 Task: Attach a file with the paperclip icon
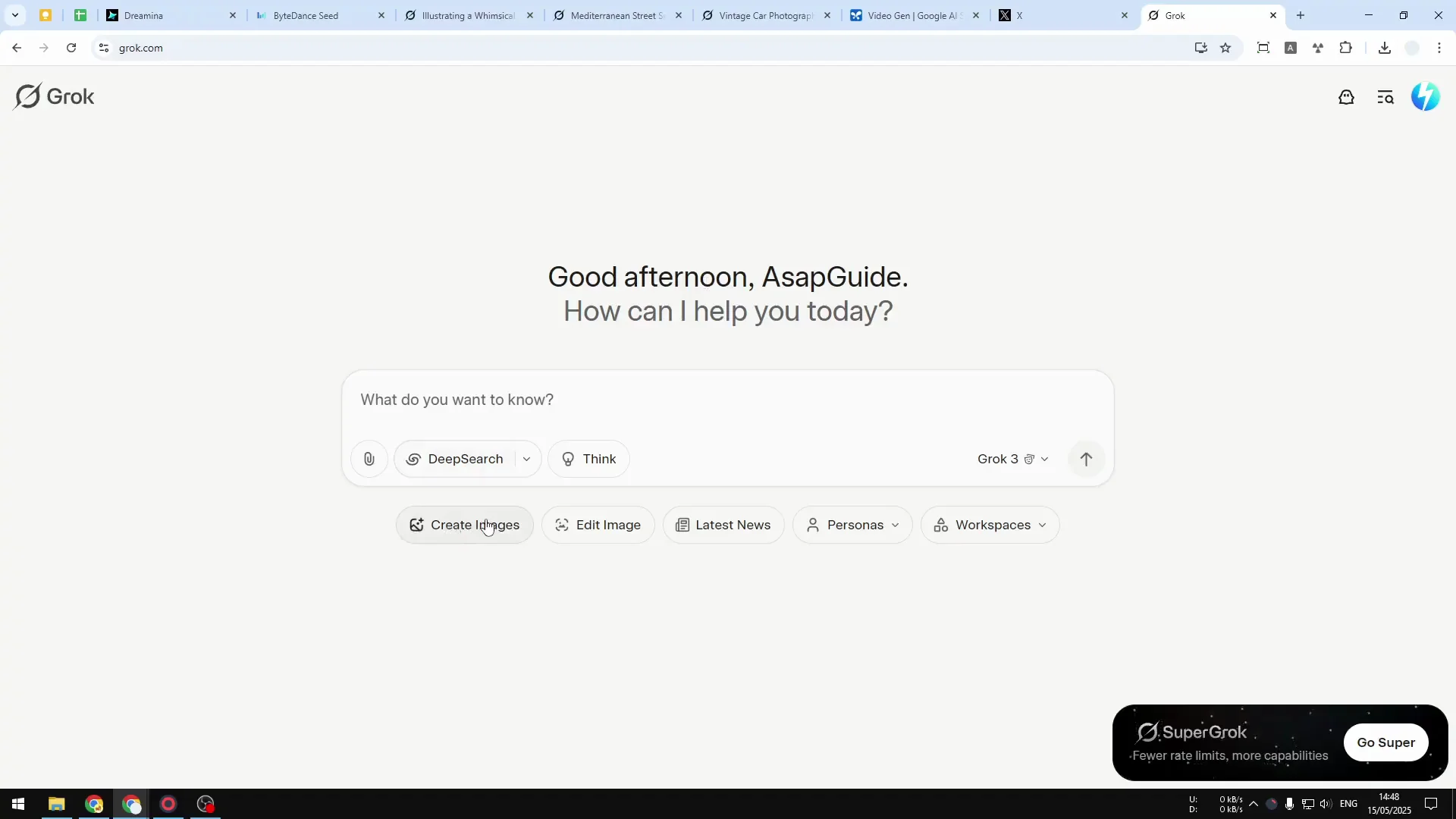pyautogui.click(x=369, y=459)
